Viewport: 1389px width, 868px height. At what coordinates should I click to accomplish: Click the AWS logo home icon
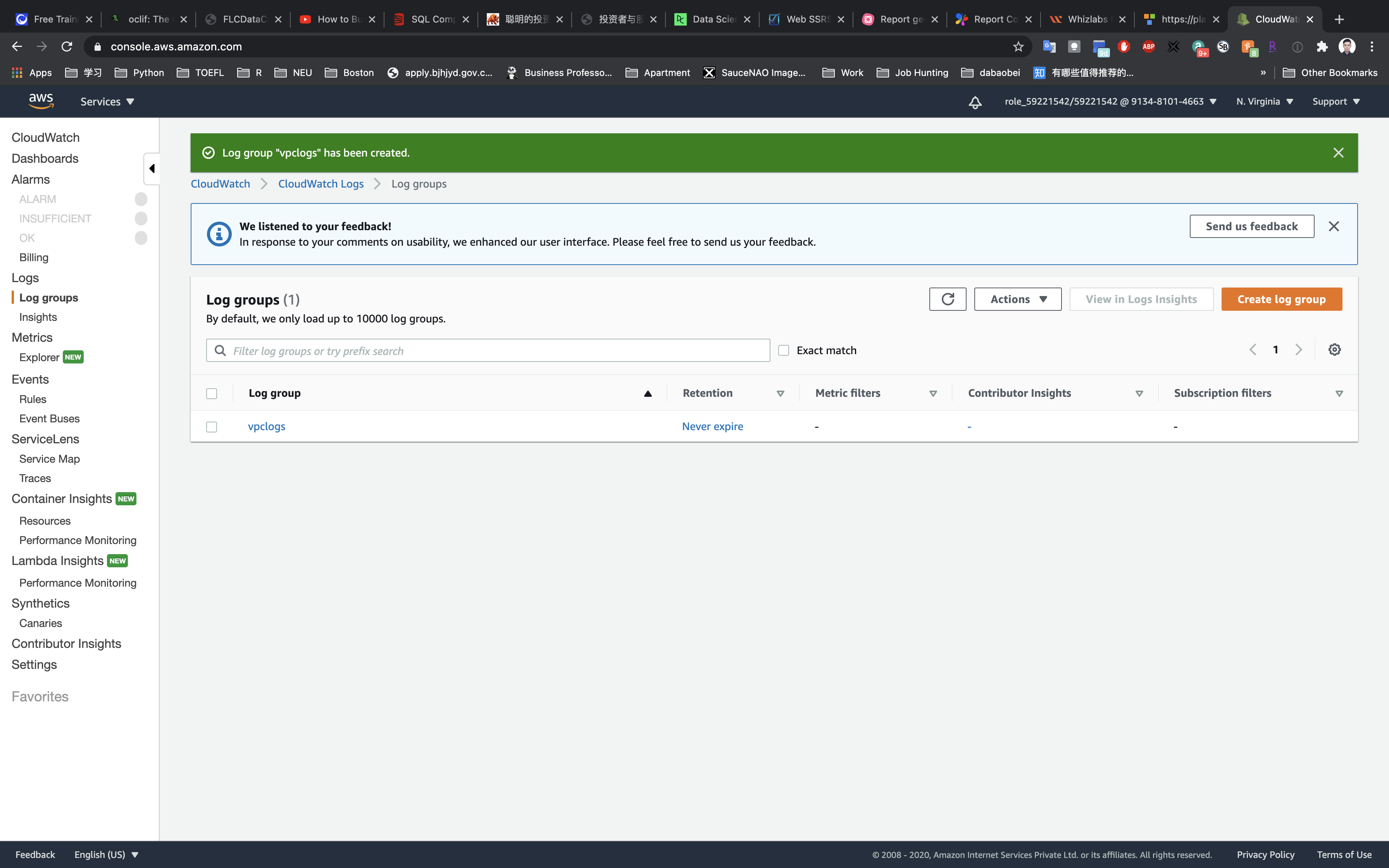[x=41, y=101]
